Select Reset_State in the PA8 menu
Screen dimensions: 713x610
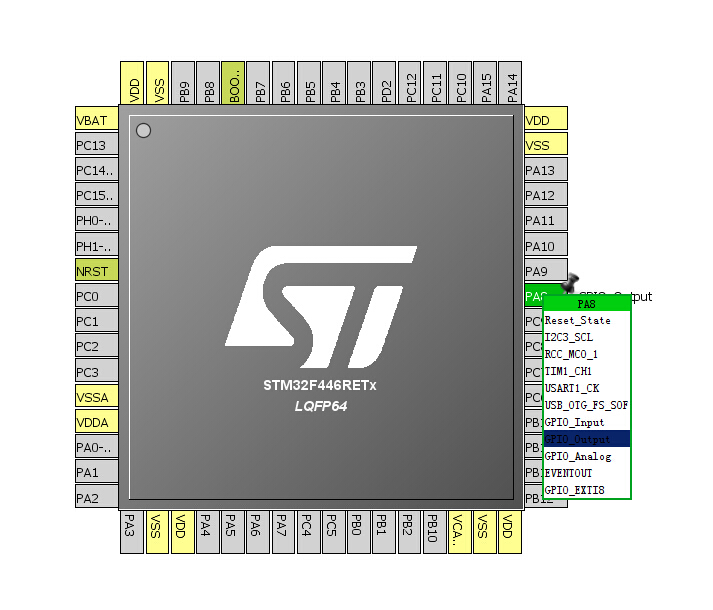(x=587, y=320)
